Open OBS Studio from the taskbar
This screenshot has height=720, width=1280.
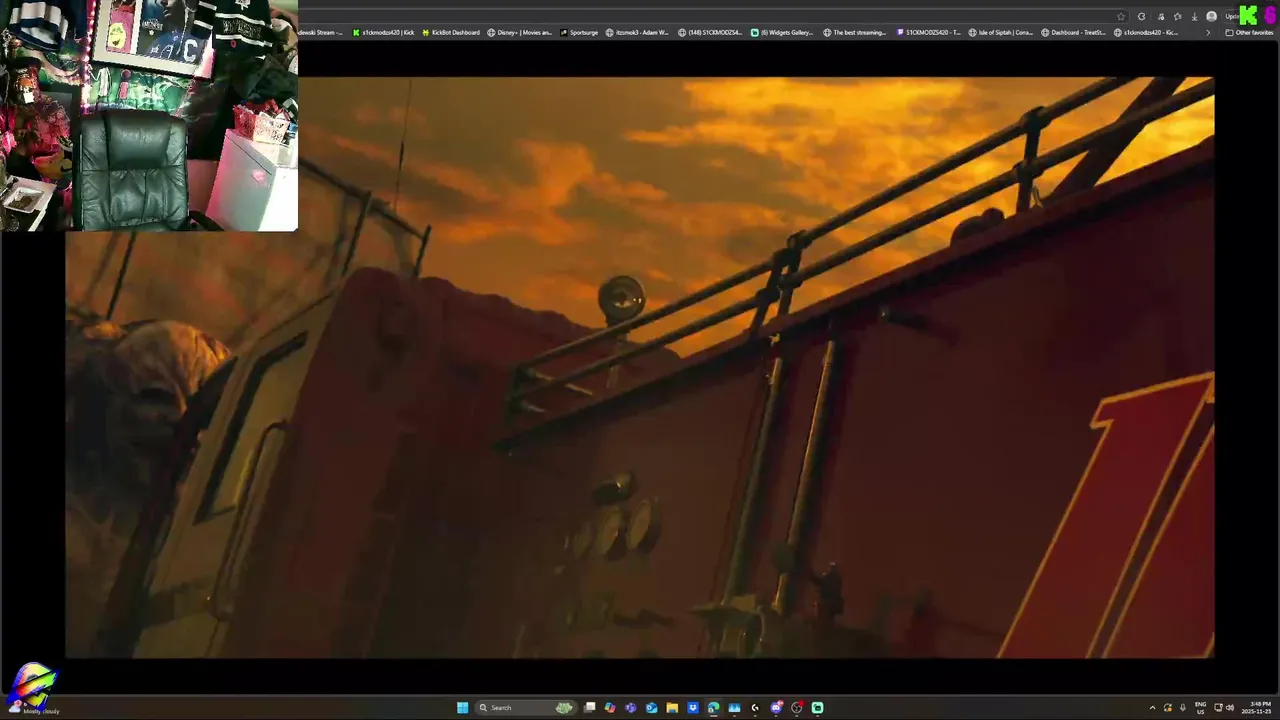(797, 707)
